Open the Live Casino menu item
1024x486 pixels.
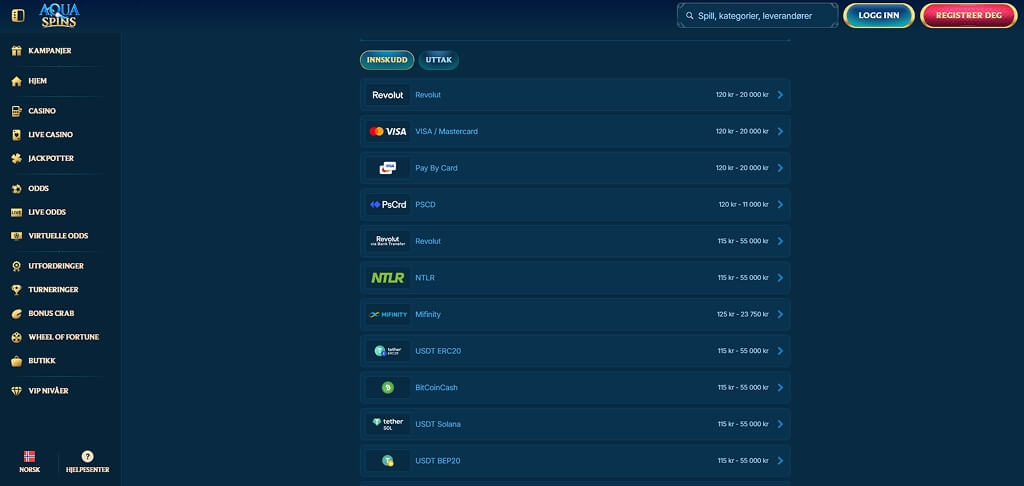click(x=50, y=135)
